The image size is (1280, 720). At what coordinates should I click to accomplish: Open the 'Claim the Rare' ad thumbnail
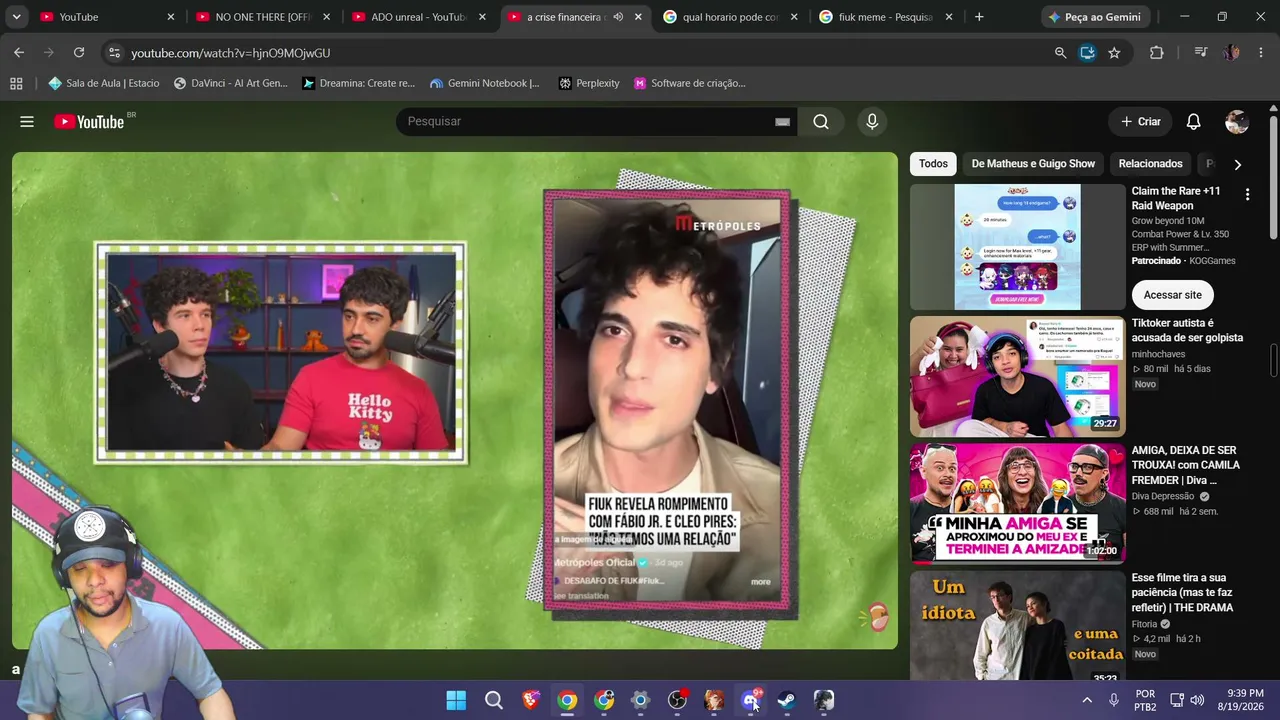click(1017, 247)
